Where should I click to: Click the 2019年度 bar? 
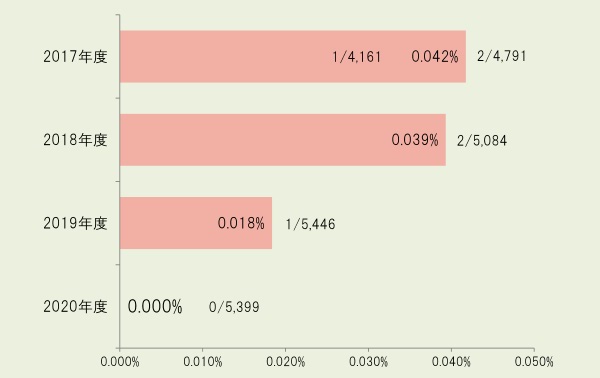196,223
